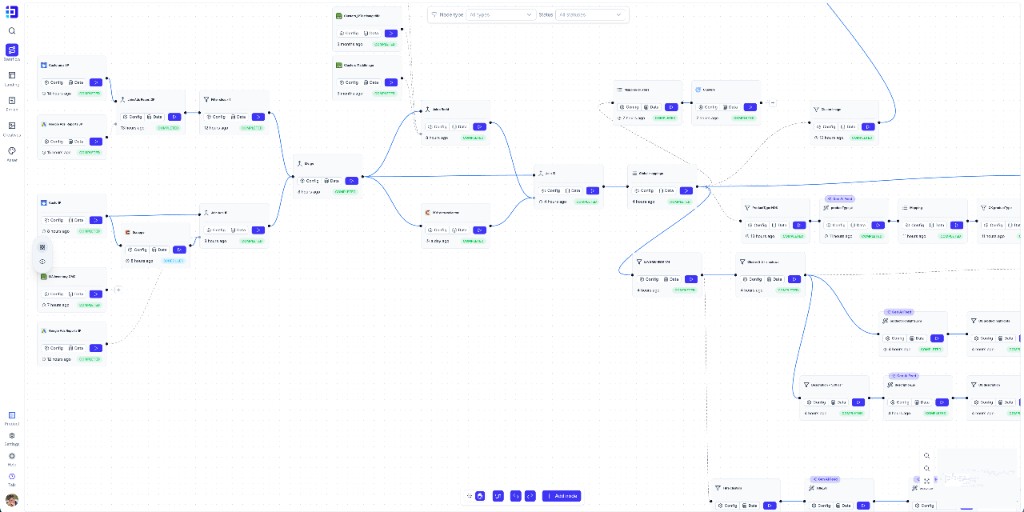Select the hand pan tool in bottom toolbar
Image resolution: width=1024 pixels, height=512 pixels.
pos(480,496)
